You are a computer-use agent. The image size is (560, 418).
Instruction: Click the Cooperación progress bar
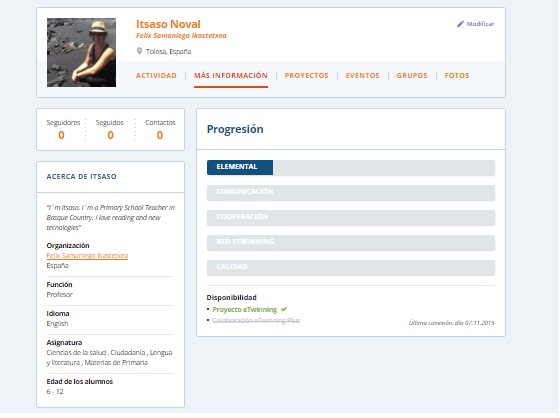coord(351,218)
